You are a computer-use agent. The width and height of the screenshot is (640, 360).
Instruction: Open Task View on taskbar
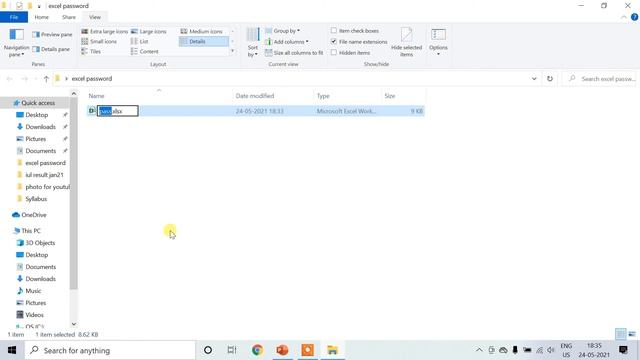(232, 350)
